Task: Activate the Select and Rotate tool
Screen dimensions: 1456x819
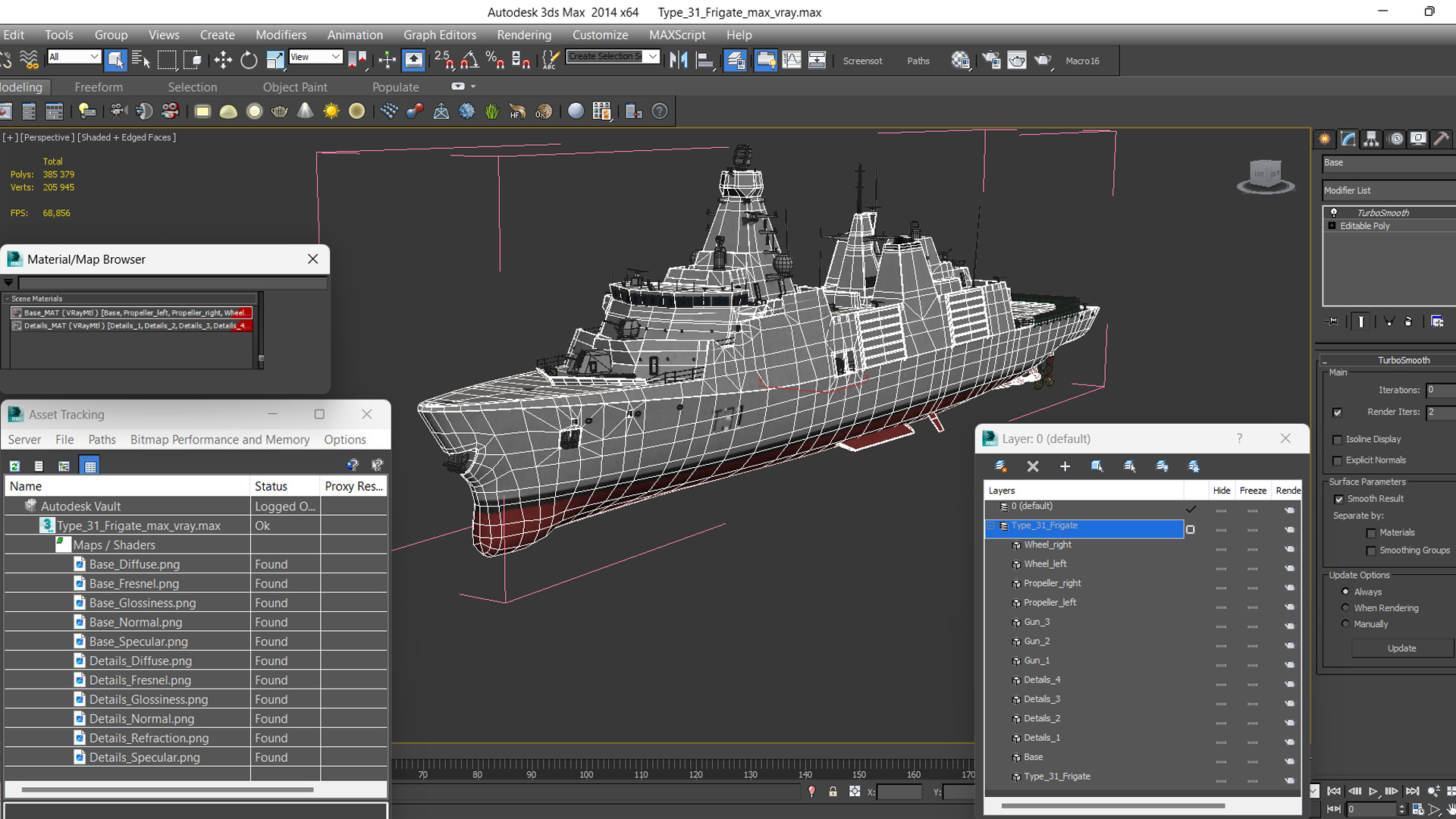Action: (249, 61)
